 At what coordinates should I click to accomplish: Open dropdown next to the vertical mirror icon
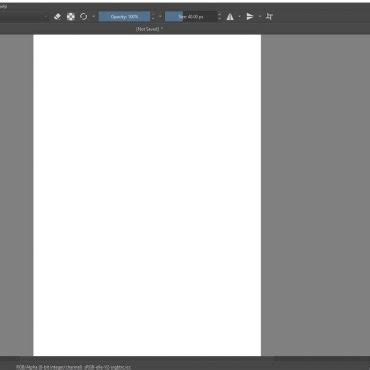coord(260,16)
